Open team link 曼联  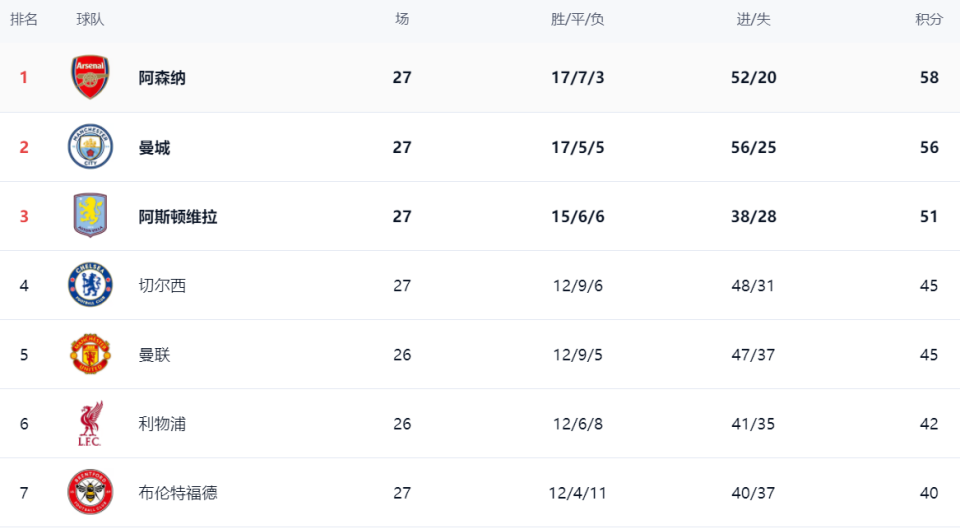154,355
